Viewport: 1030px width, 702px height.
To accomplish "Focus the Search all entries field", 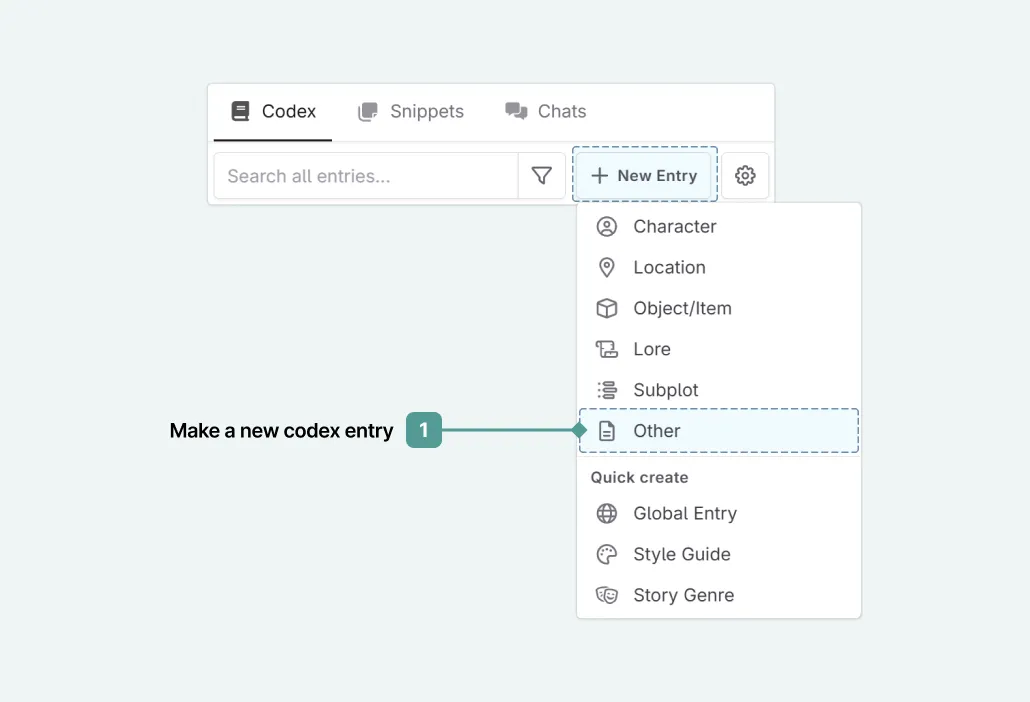I will coord(365,176).
